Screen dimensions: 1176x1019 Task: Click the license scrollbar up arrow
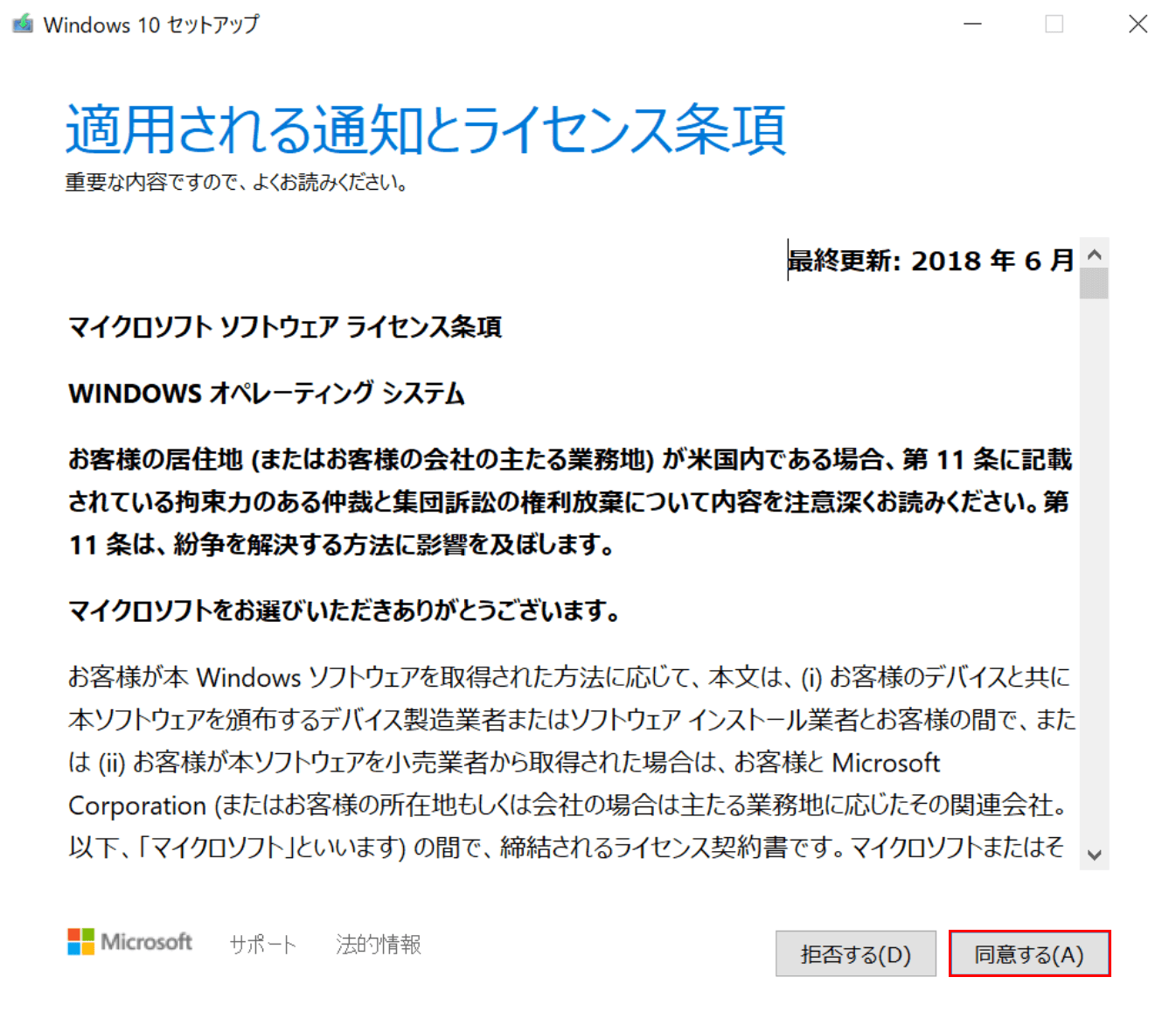1094,255
